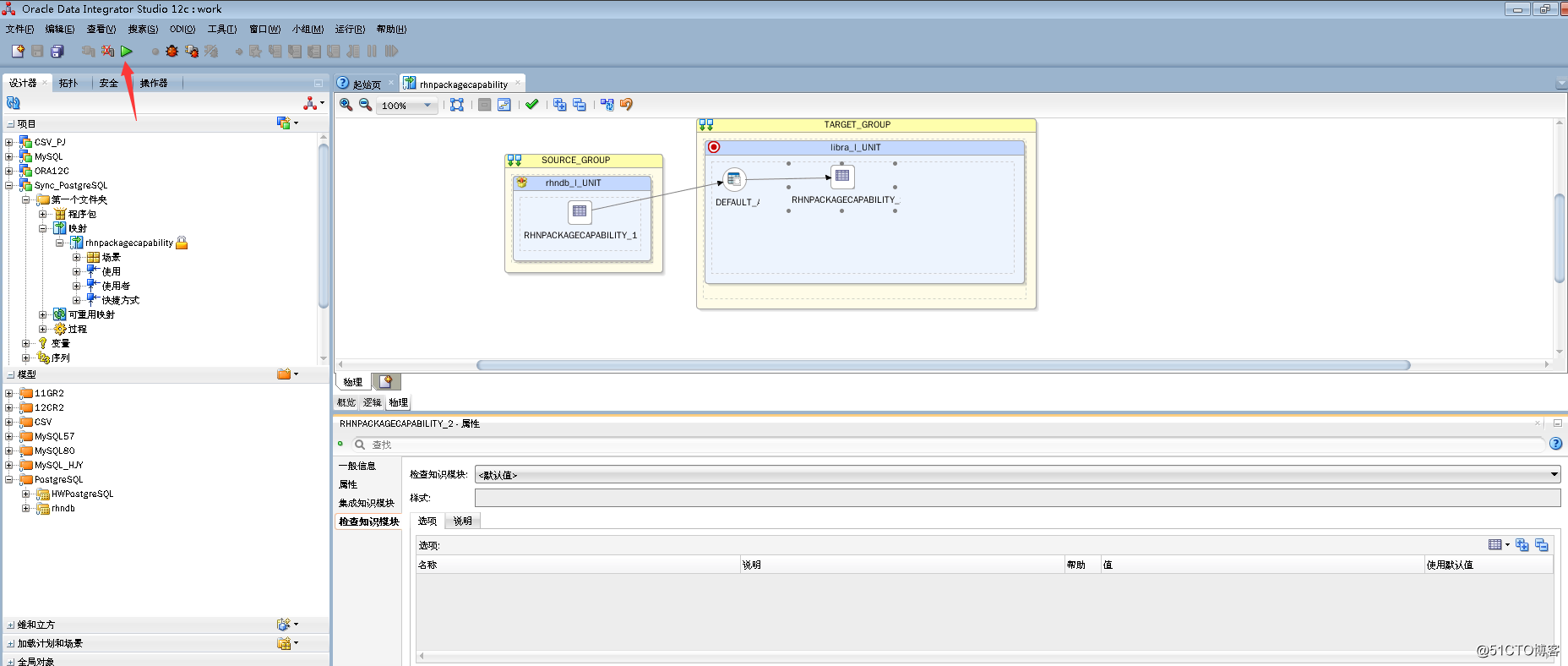This screenshot has width=1568, height=666.
Task: Open the 说明 description tab in properties
Action: [462, 521]
